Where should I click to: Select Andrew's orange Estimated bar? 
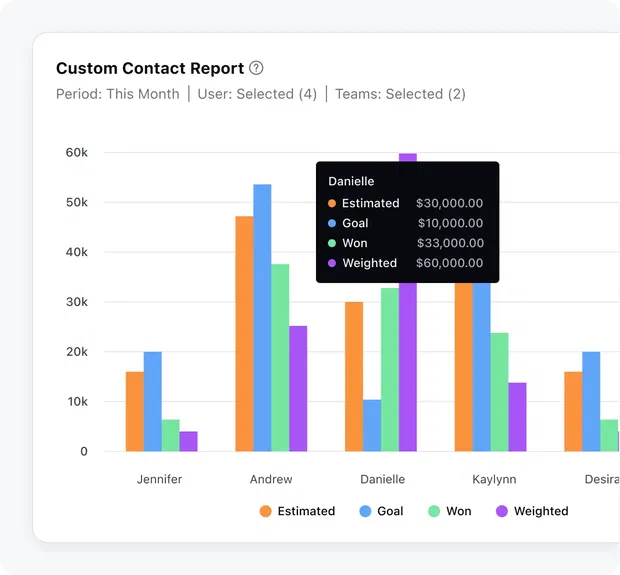coord(244,334)
